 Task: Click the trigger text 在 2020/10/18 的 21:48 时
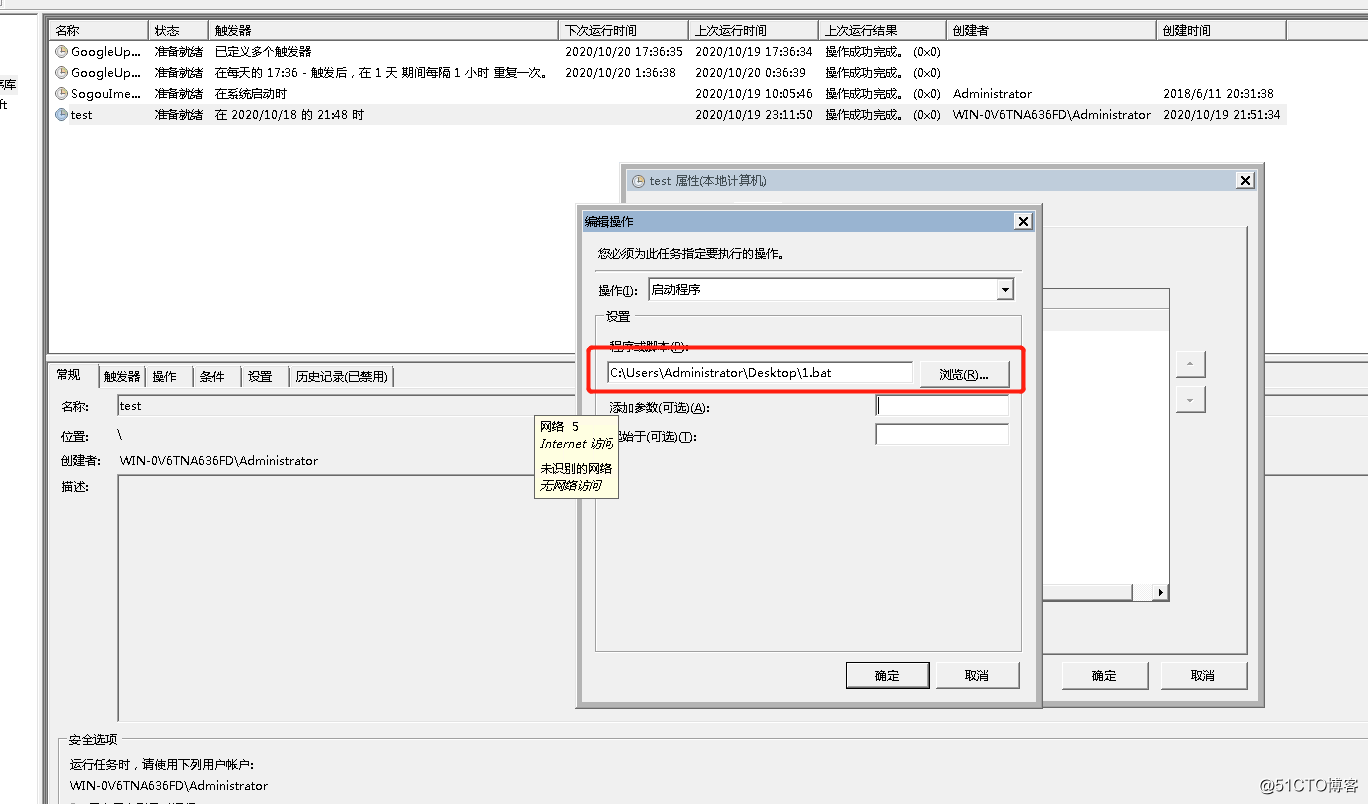point(290,115)
